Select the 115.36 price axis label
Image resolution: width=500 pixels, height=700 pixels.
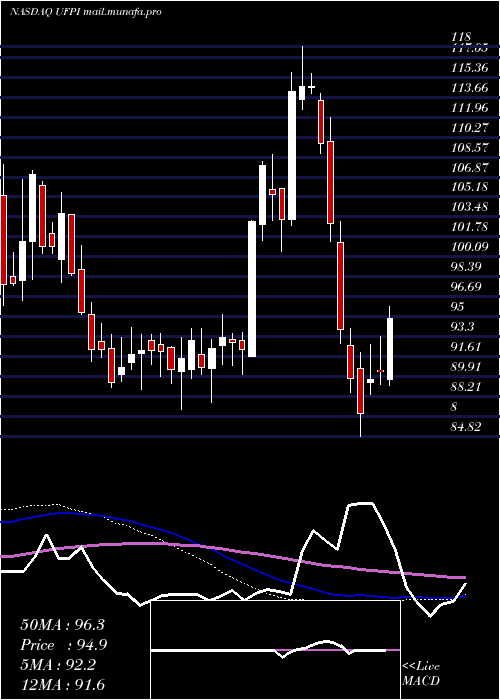click(470, 68)
